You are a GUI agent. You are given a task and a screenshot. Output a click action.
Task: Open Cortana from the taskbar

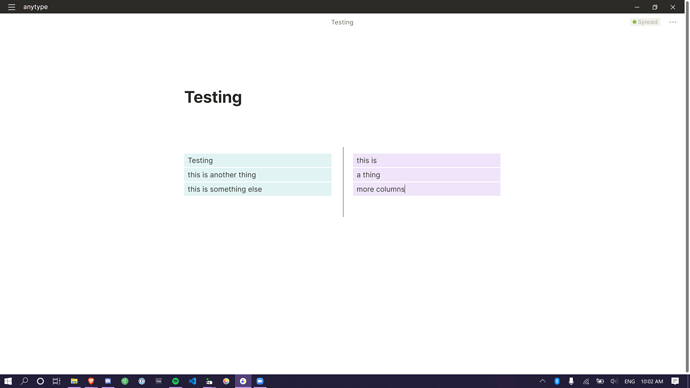coord(40,381)
